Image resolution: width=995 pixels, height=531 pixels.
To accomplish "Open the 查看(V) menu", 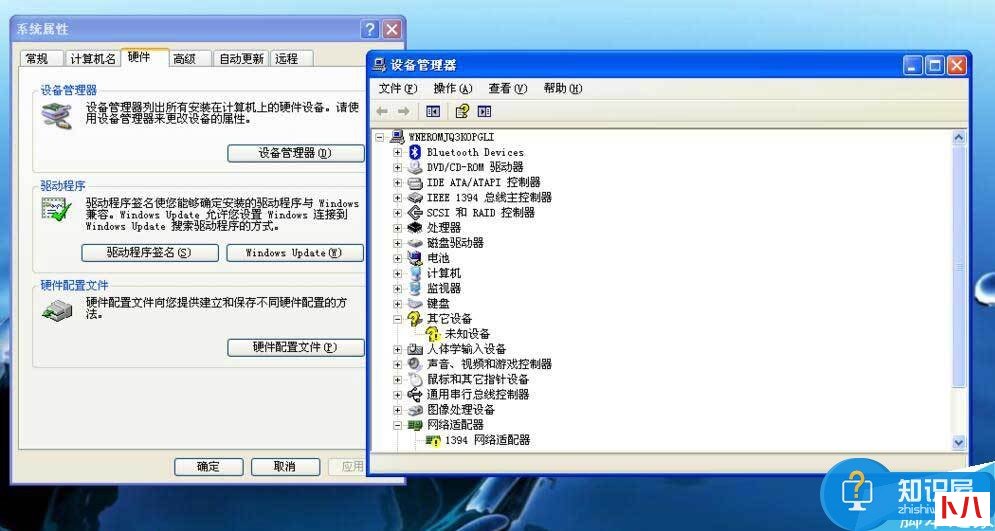I will click(x=508, y=89).
